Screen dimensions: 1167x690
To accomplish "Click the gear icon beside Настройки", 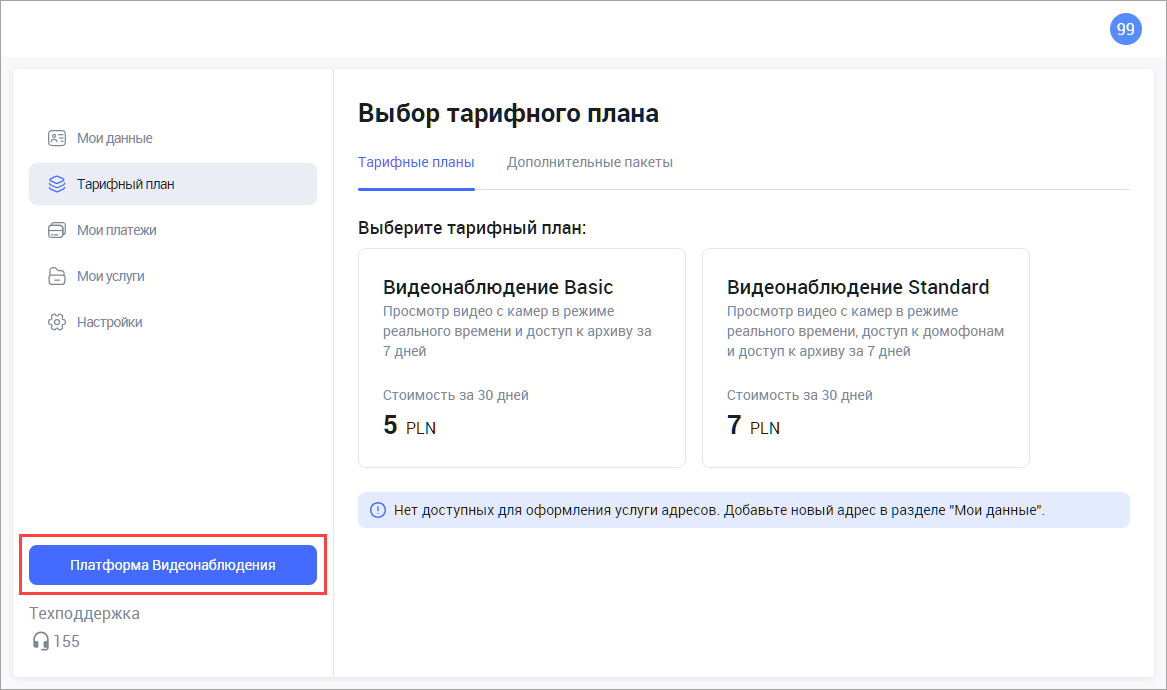I will [57, 322].
